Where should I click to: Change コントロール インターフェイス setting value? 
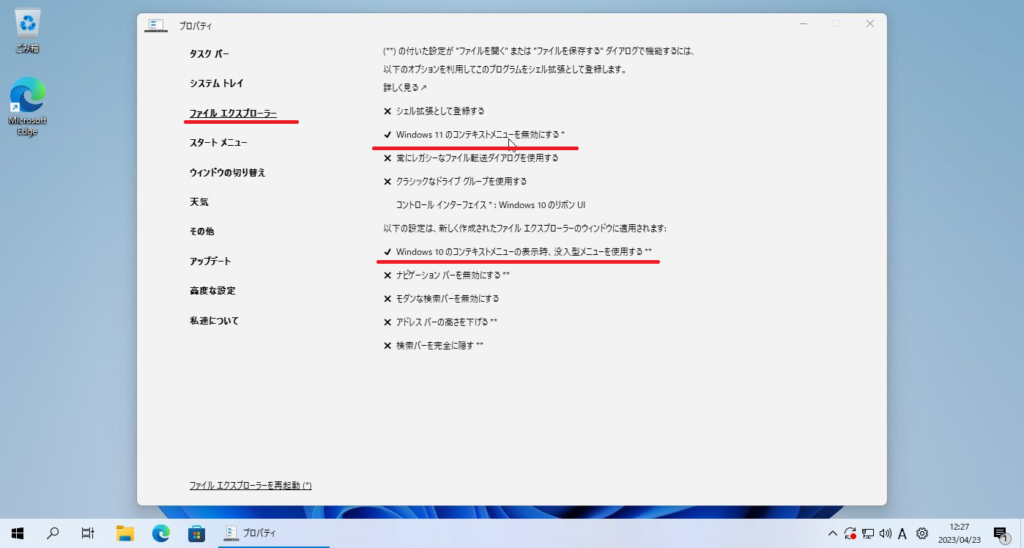coord(490,205)
